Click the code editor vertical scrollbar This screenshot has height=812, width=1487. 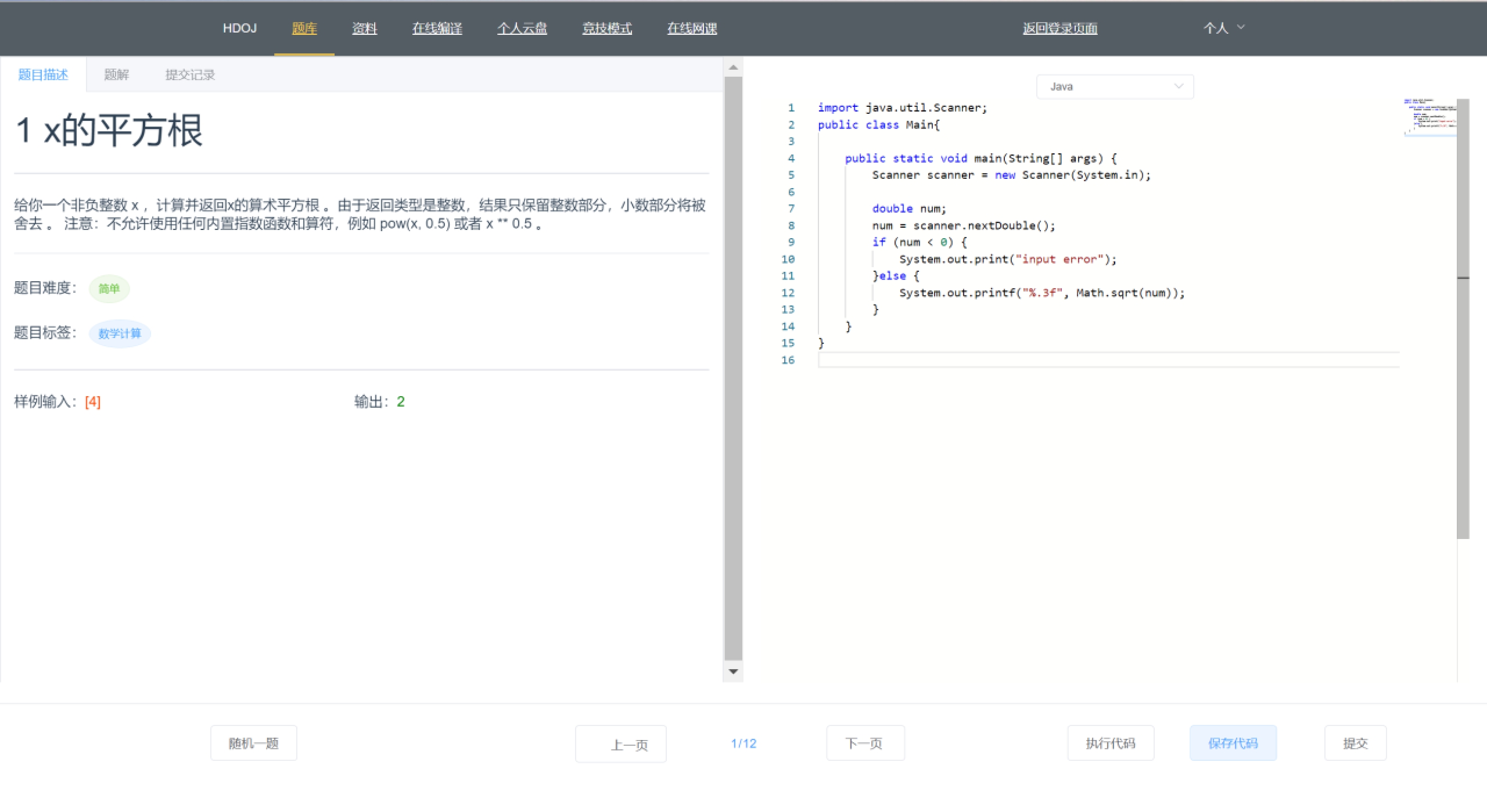1463,319
